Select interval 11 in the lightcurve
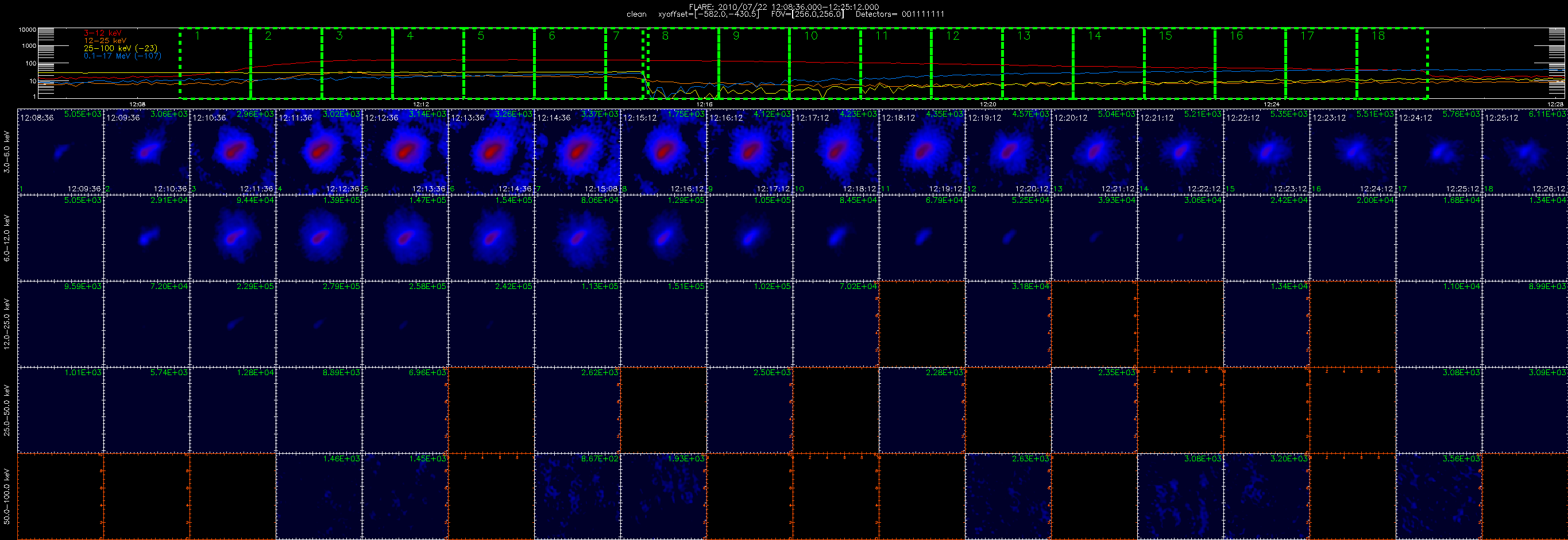Viewport: 1568px width, 540px height. tap(896, 63)
